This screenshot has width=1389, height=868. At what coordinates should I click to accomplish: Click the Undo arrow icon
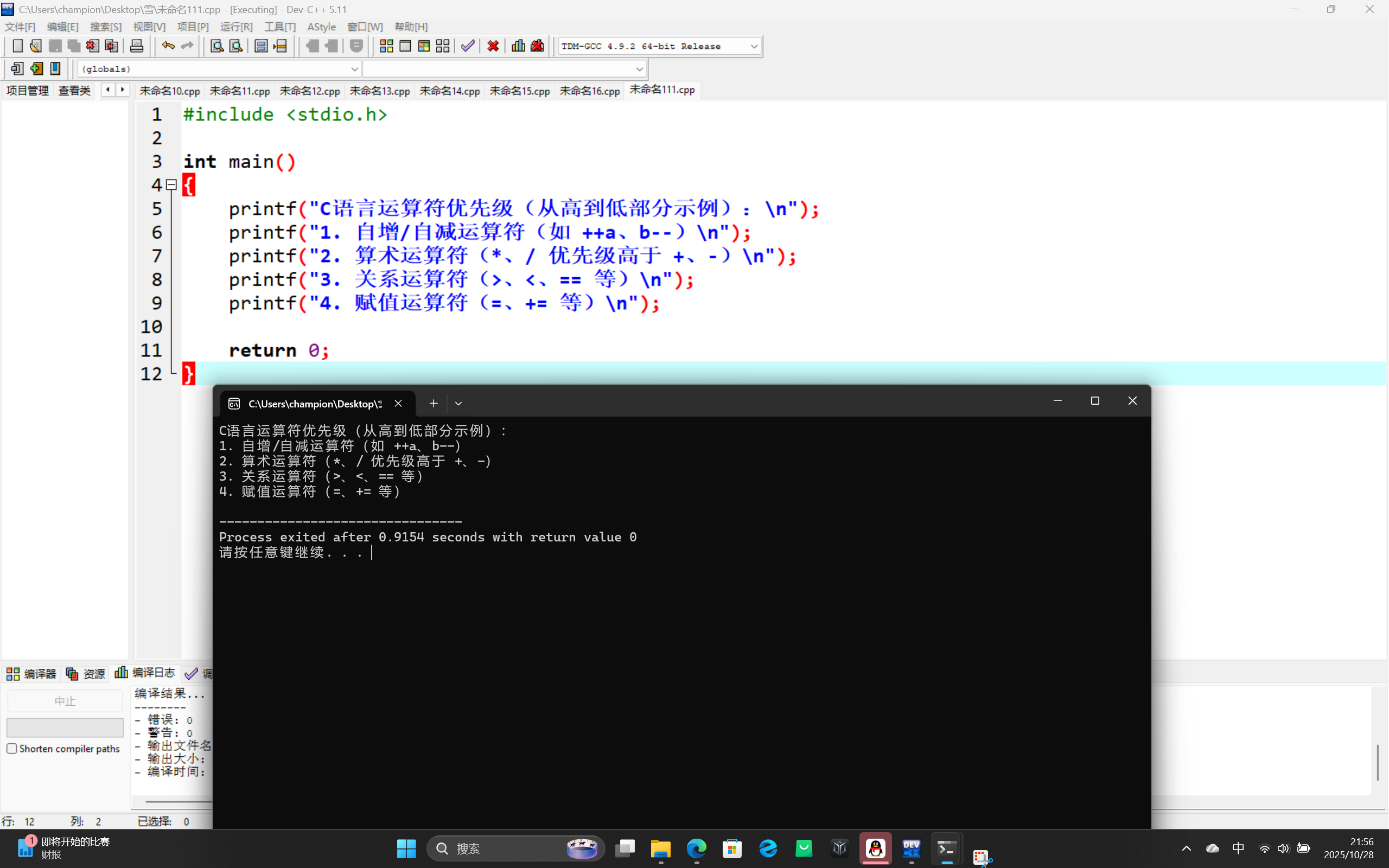(x=168, y=46)
